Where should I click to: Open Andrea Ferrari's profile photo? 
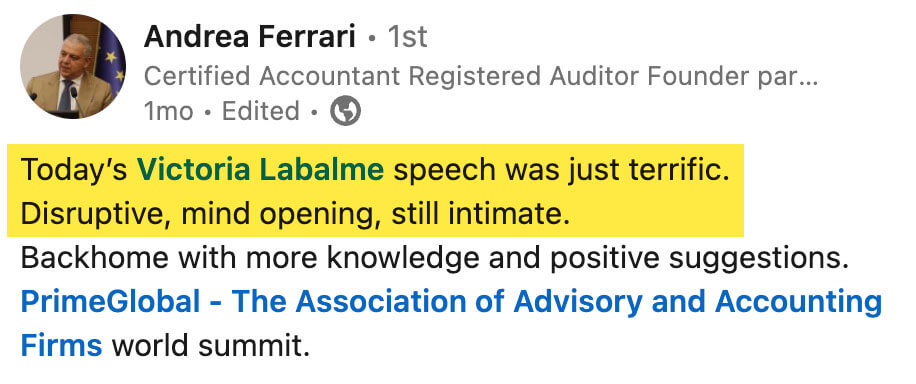(x=72, y=67)
